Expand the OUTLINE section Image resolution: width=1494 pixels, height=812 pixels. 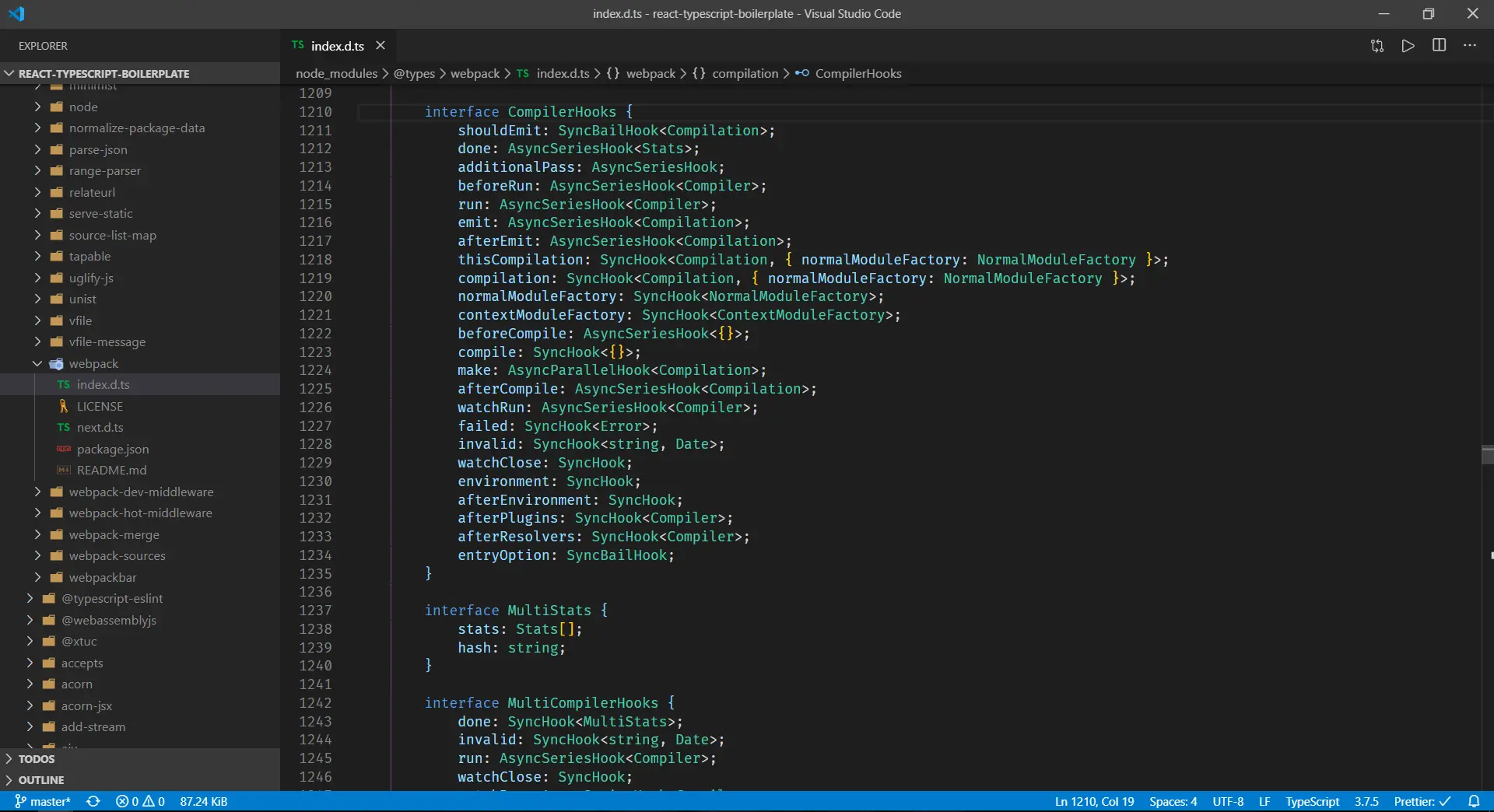140,780
